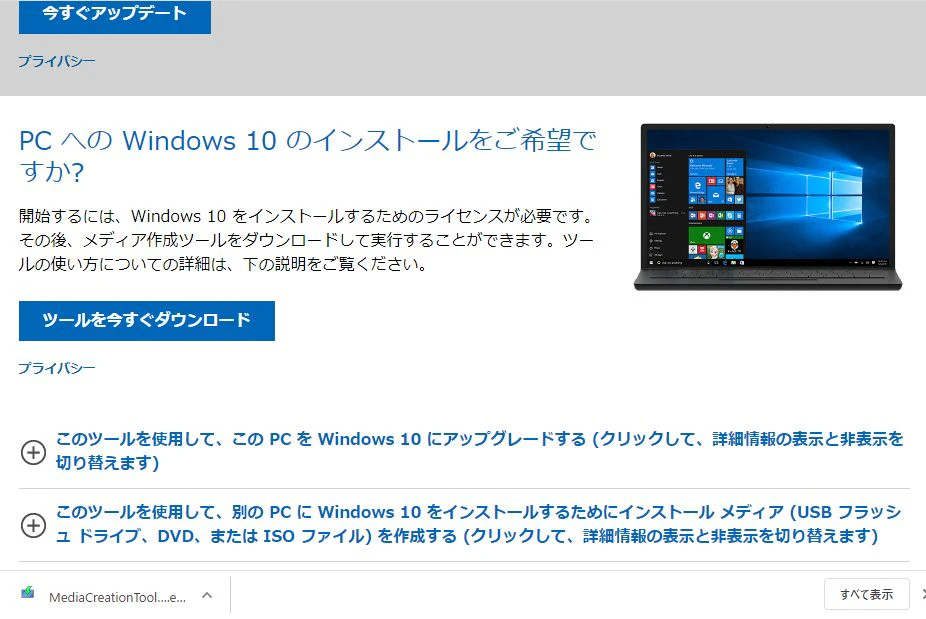Click the 今すぐアップデート button
Screen dimensions: 926x619
pyautogui.click(x=115, y=15)
